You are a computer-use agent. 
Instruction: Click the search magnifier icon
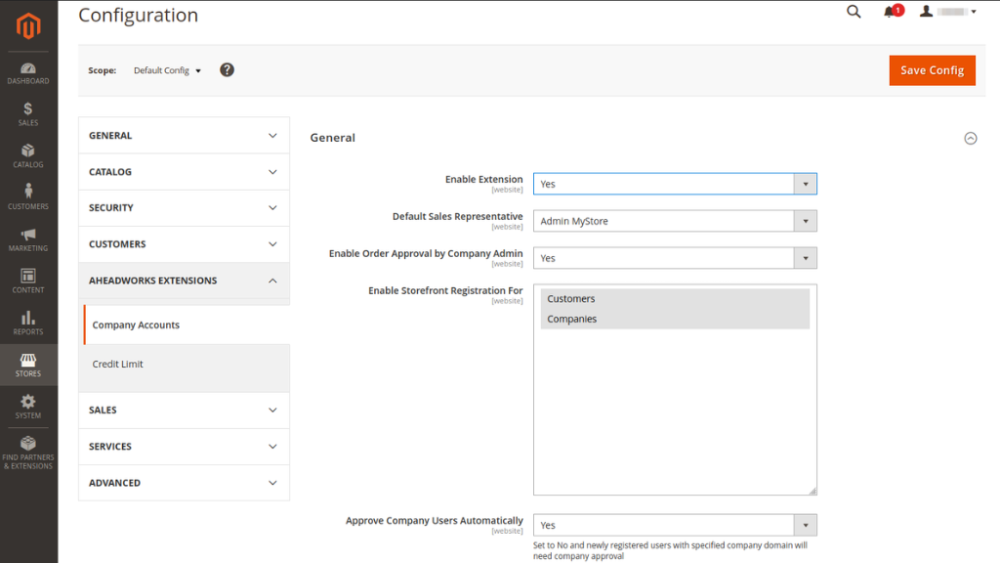pos(853,11)
